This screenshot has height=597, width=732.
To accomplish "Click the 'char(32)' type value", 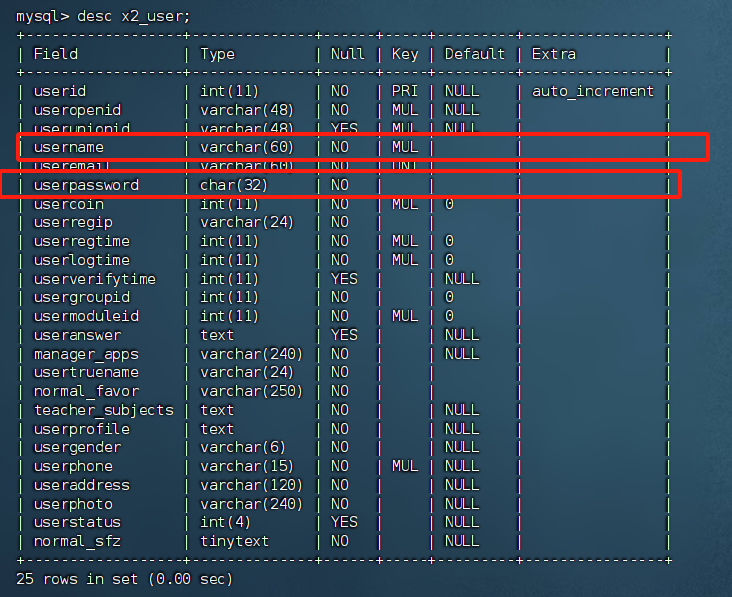I will click(x=233, y=185).
